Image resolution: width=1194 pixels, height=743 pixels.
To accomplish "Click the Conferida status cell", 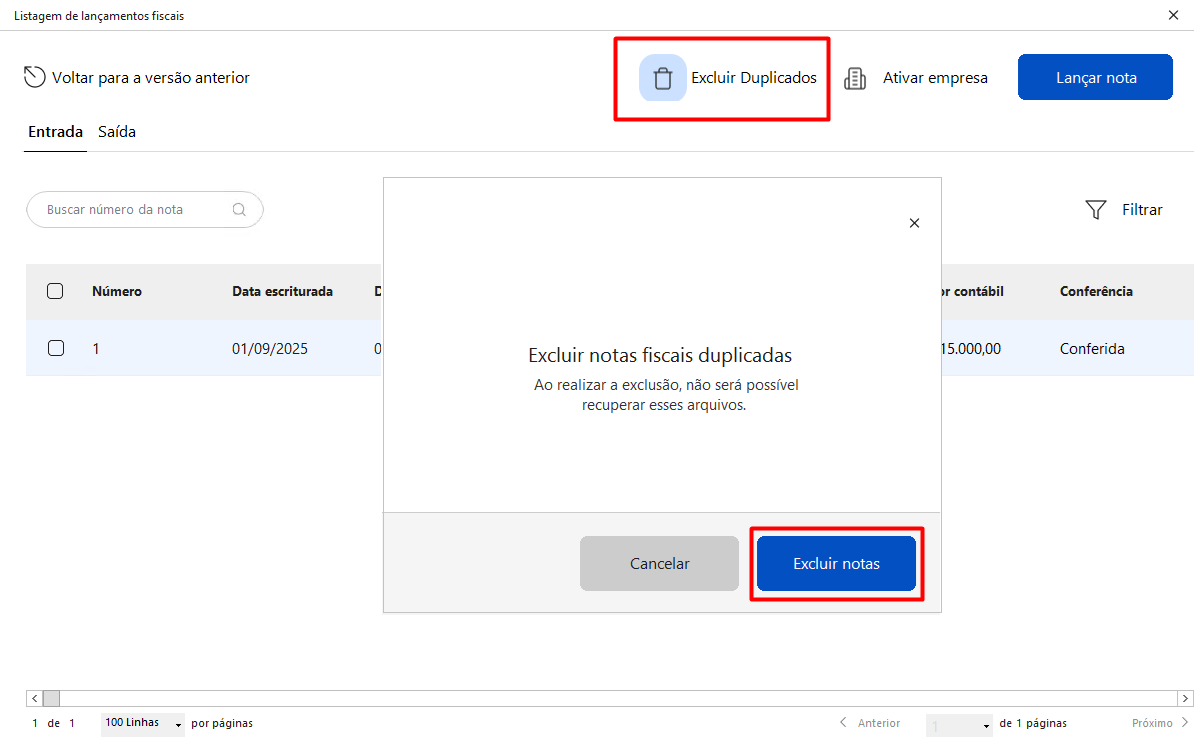I will point(1092,349).
